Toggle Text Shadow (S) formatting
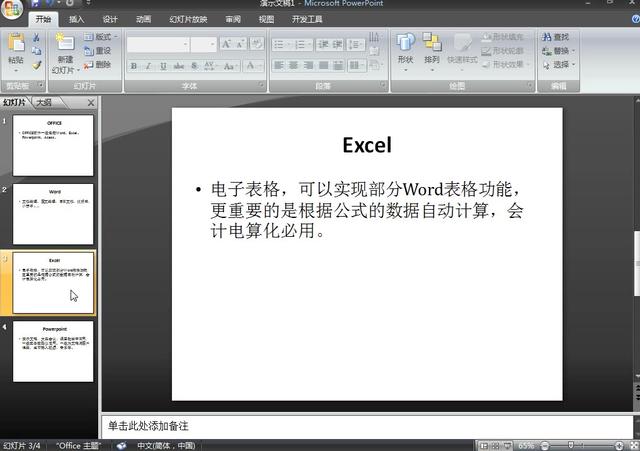640x451 pixels. [194, 66]
